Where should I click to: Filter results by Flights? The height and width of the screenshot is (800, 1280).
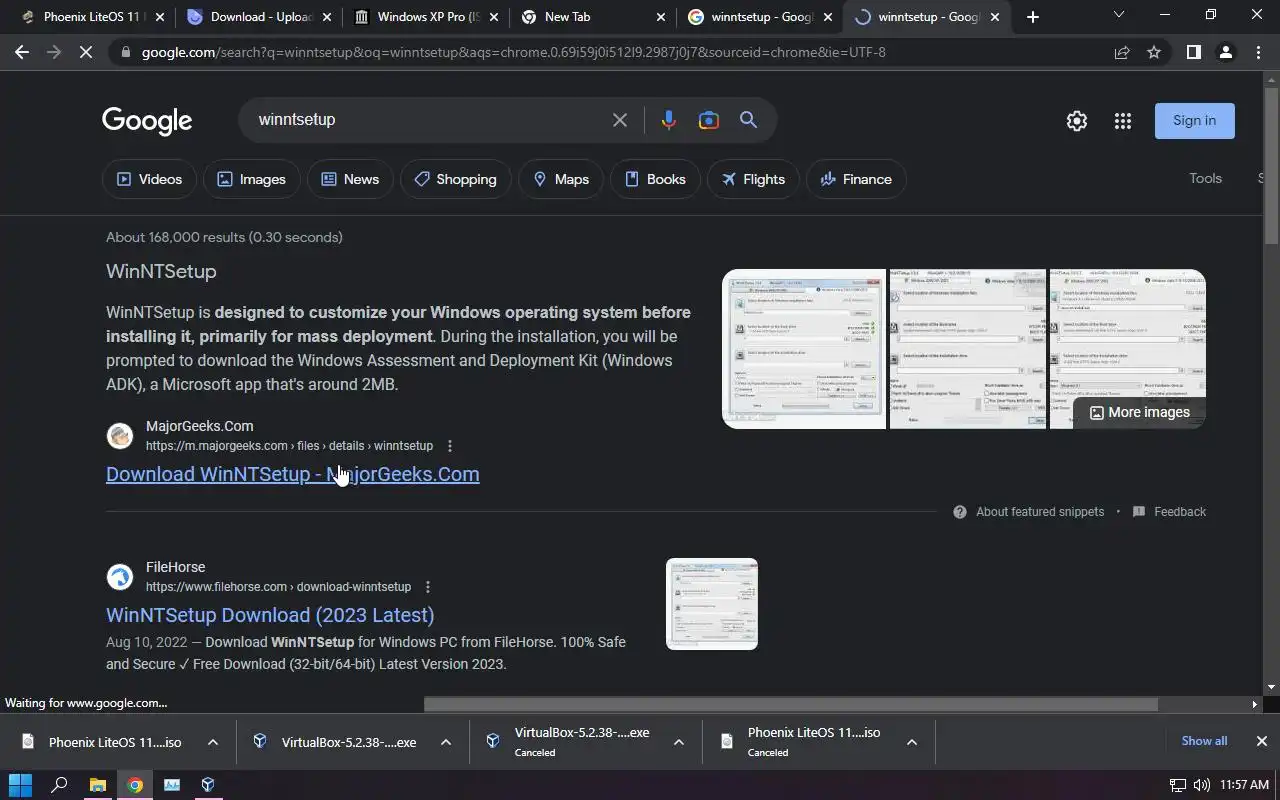click(753, 179)
